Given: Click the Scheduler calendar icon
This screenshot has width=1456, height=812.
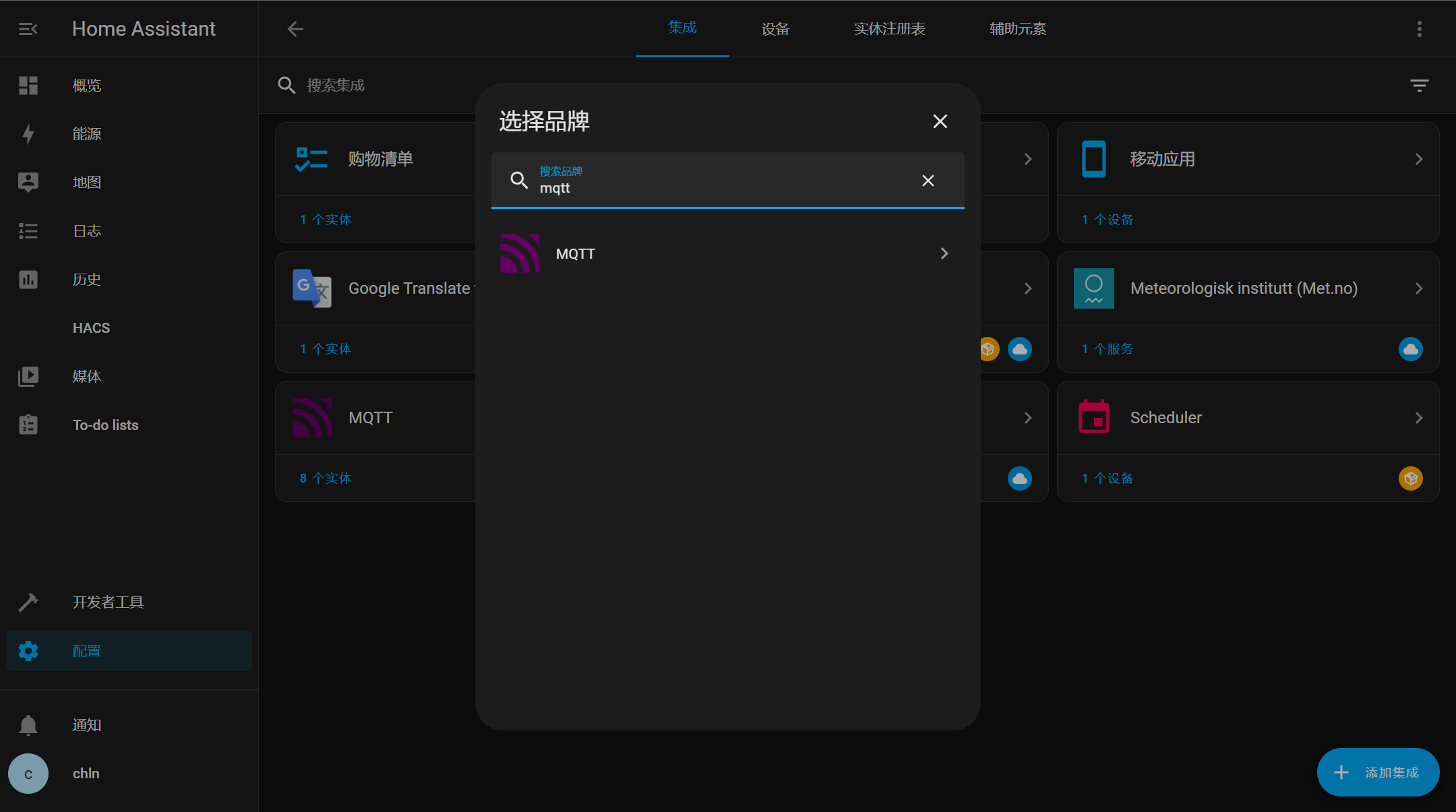Looking at the screenshot, I should (x=1094, y=417).
